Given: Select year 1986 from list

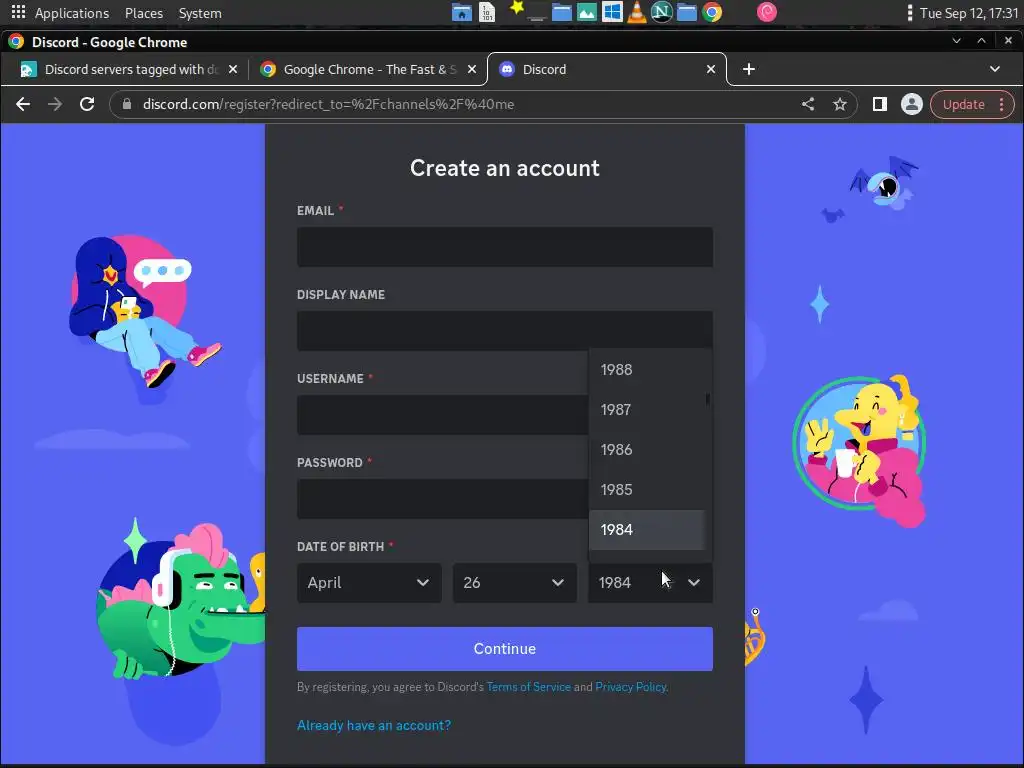Looking at the screenshot, I should pos(647,449).
